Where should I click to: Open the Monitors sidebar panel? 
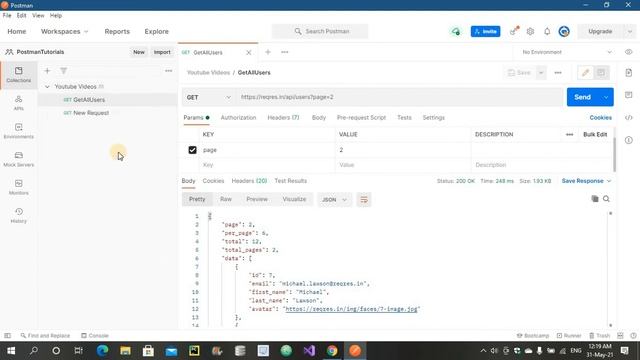pos(19,187)
